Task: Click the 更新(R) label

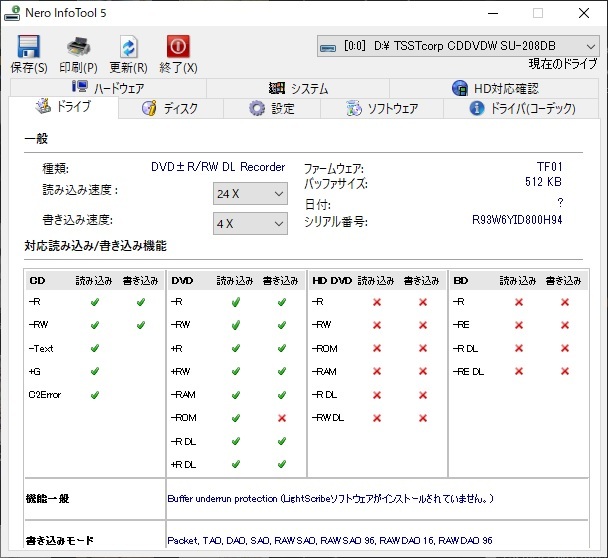Action: [128, 67]
